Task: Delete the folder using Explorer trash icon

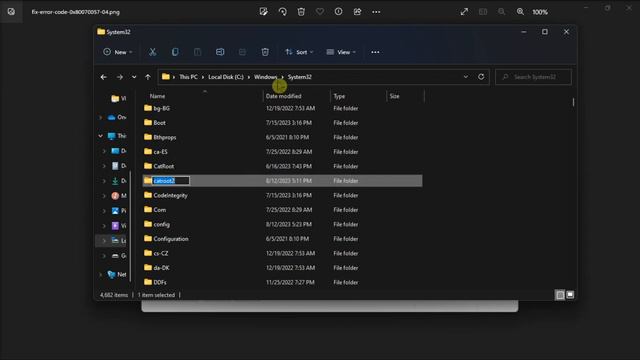Action: [265, 52]
